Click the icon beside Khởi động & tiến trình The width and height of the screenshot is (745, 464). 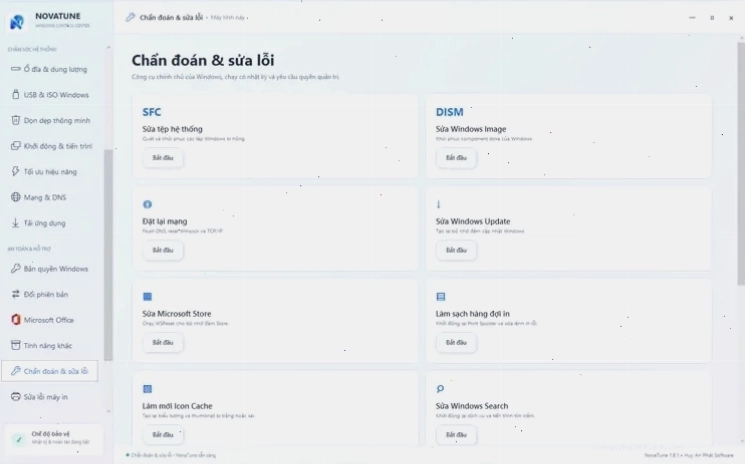[16, 146]
